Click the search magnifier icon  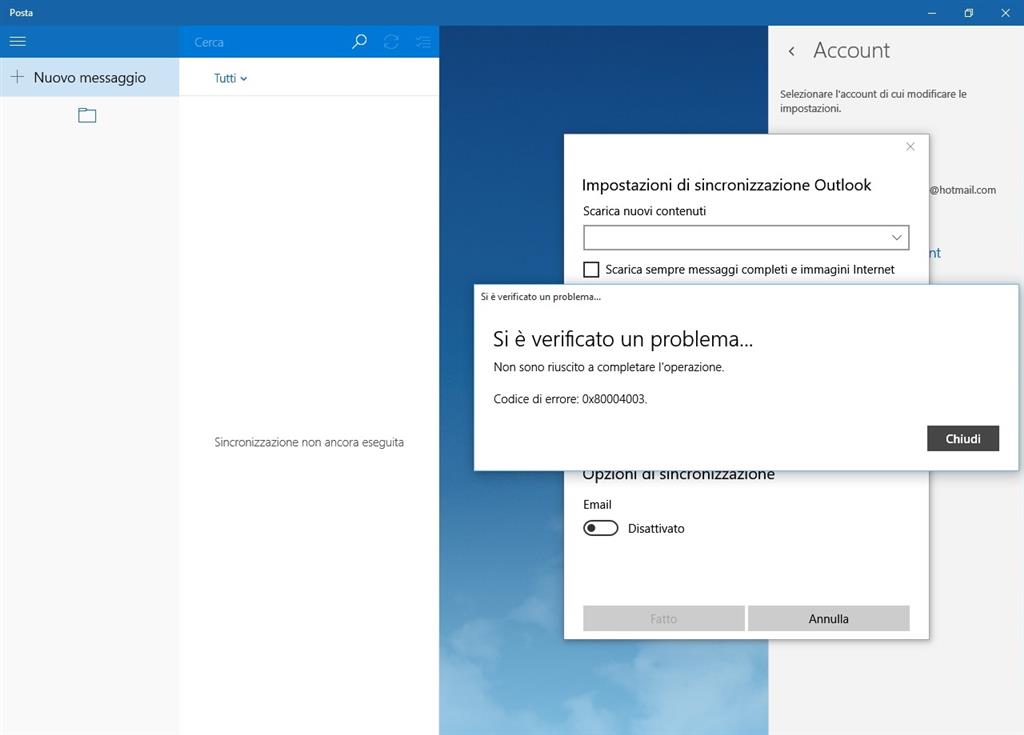pos(359,42)
